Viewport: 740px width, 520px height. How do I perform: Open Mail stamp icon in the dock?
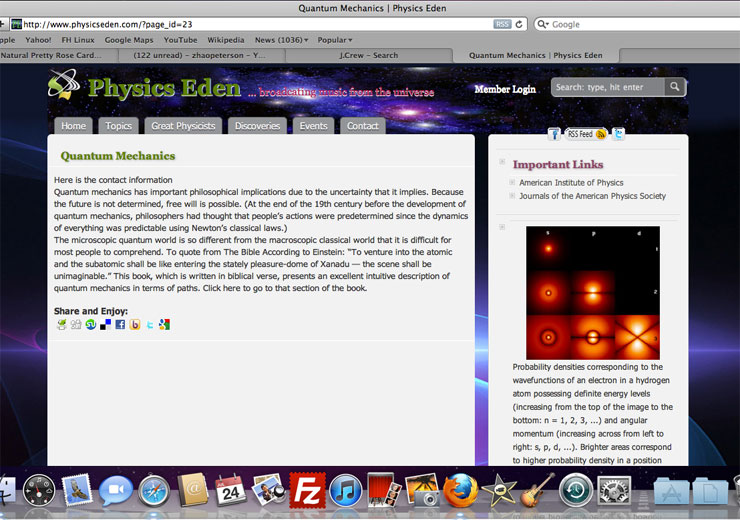click(77, 490)
